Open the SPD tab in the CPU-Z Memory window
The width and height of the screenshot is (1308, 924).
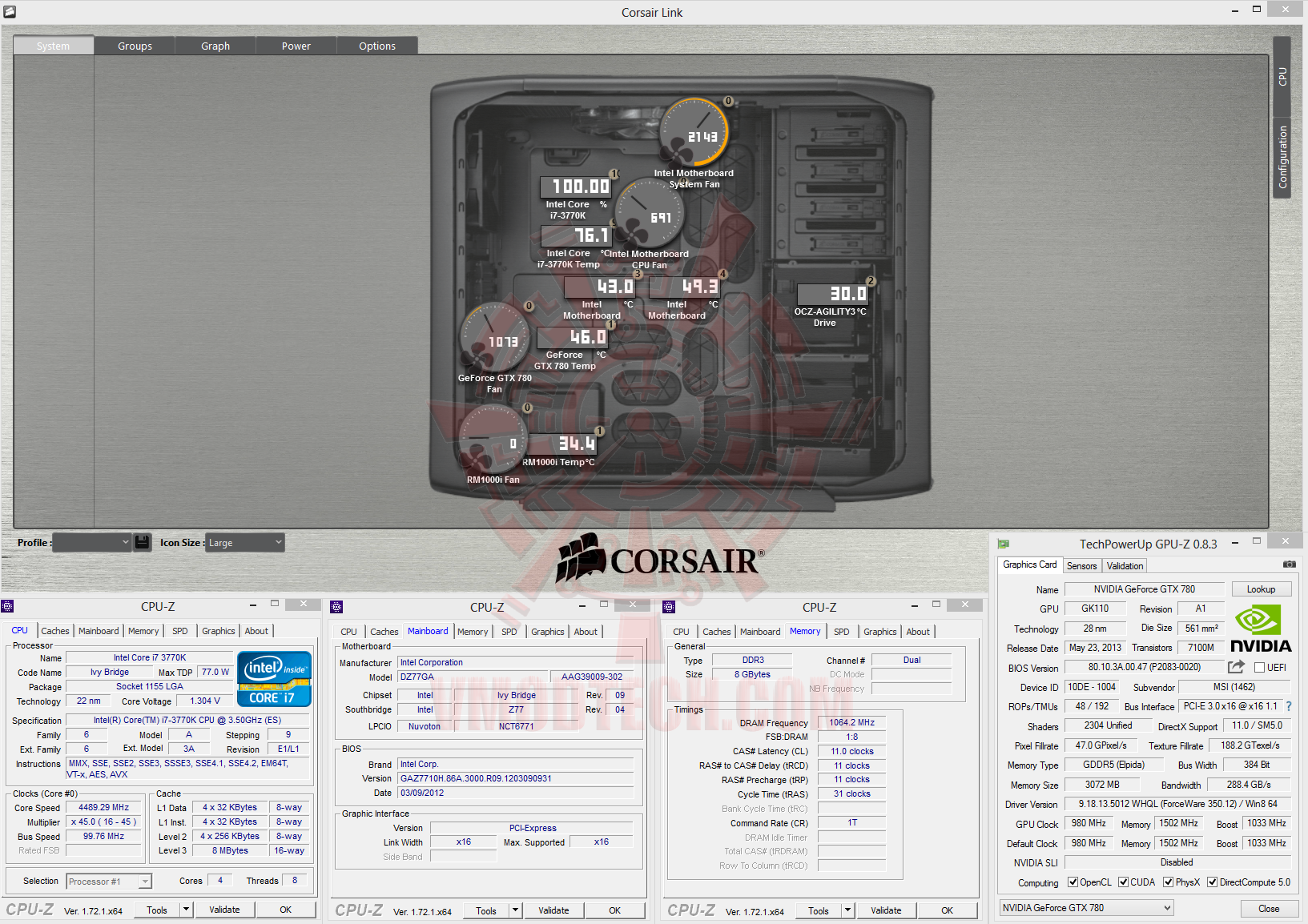842,632
